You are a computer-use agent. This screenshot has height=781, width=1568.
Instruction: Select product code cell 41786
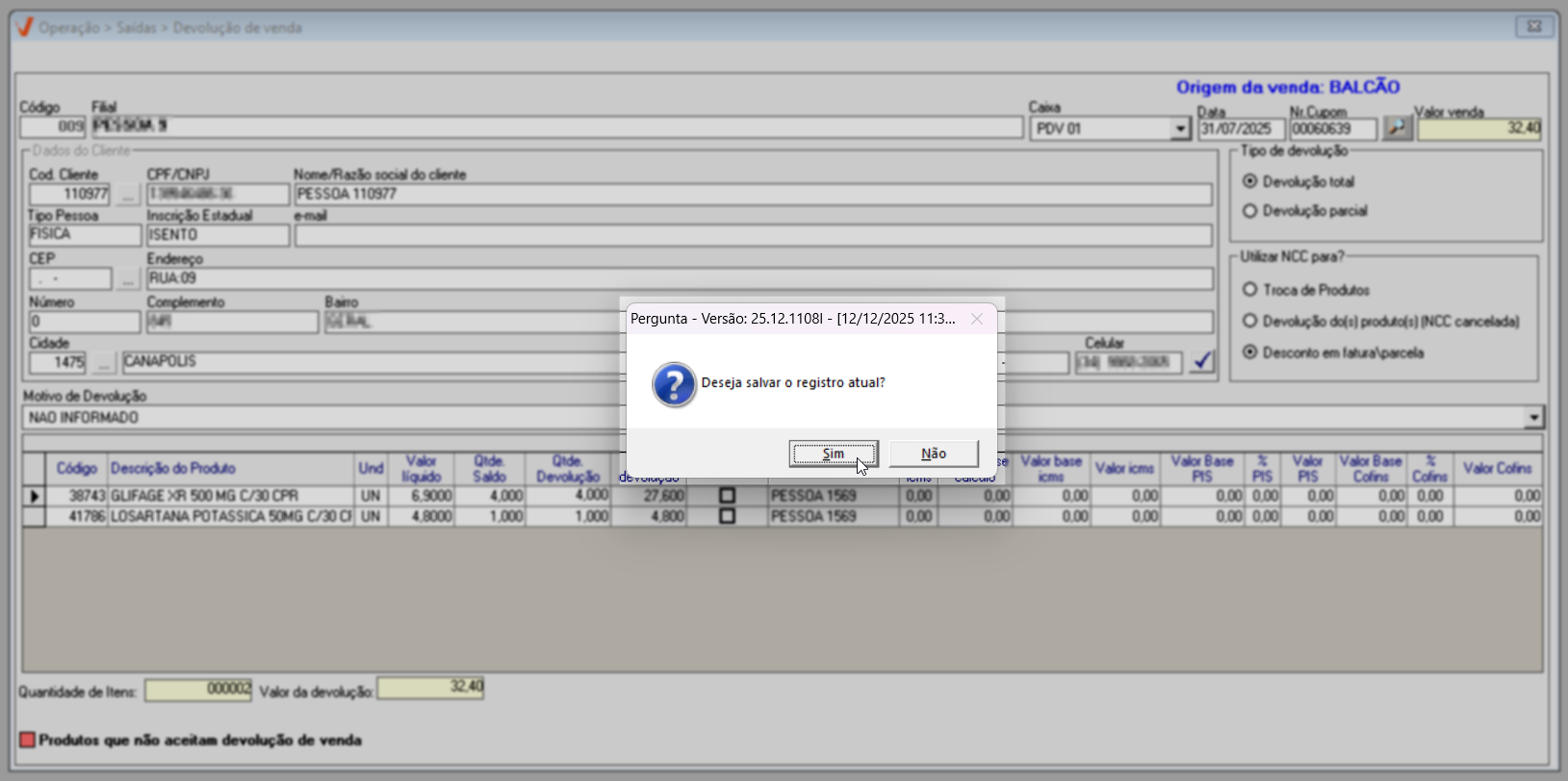[77, 516]
